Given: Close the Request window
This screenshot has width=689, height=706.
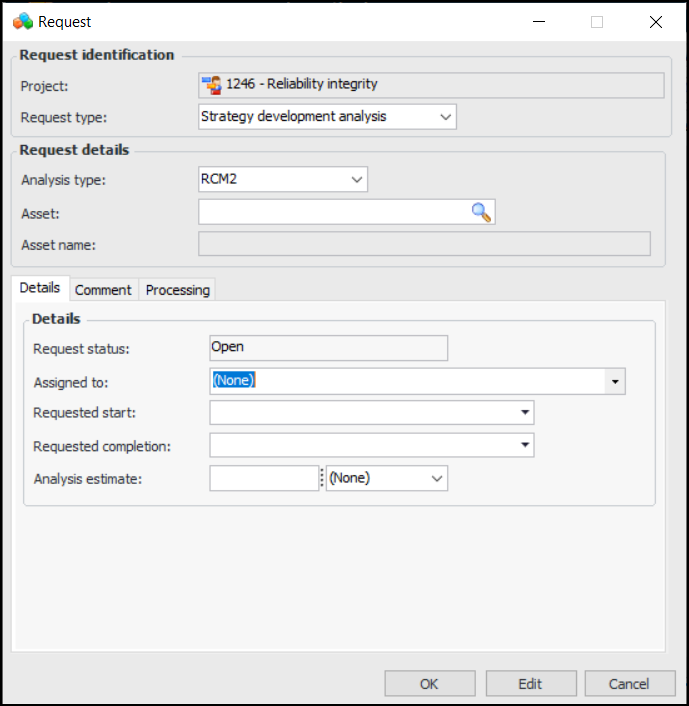Looking at the screenshot, I should click(655, 21).
